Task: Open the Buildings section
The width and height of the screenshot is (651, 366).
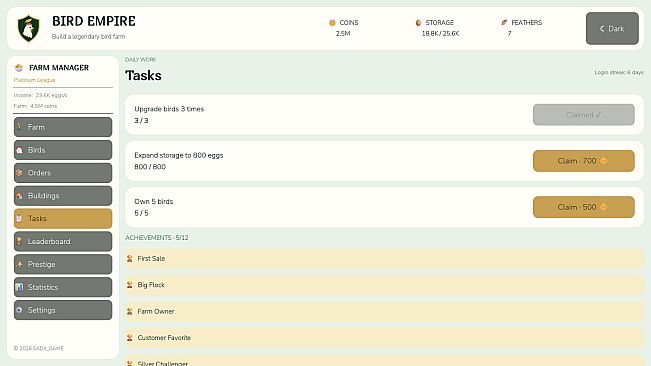Action: point(63,195)
